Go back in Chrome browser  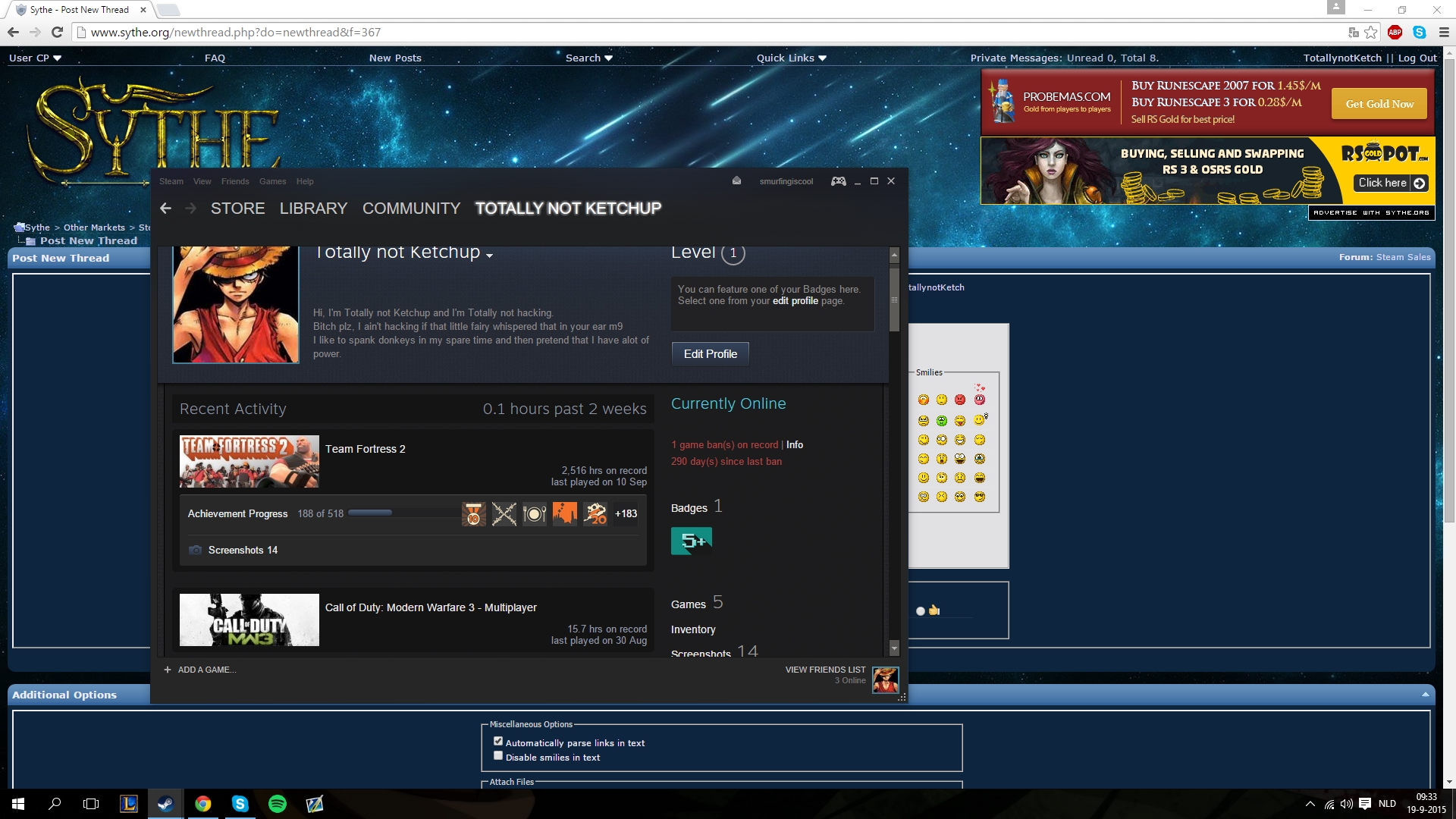tap(13, 32)
